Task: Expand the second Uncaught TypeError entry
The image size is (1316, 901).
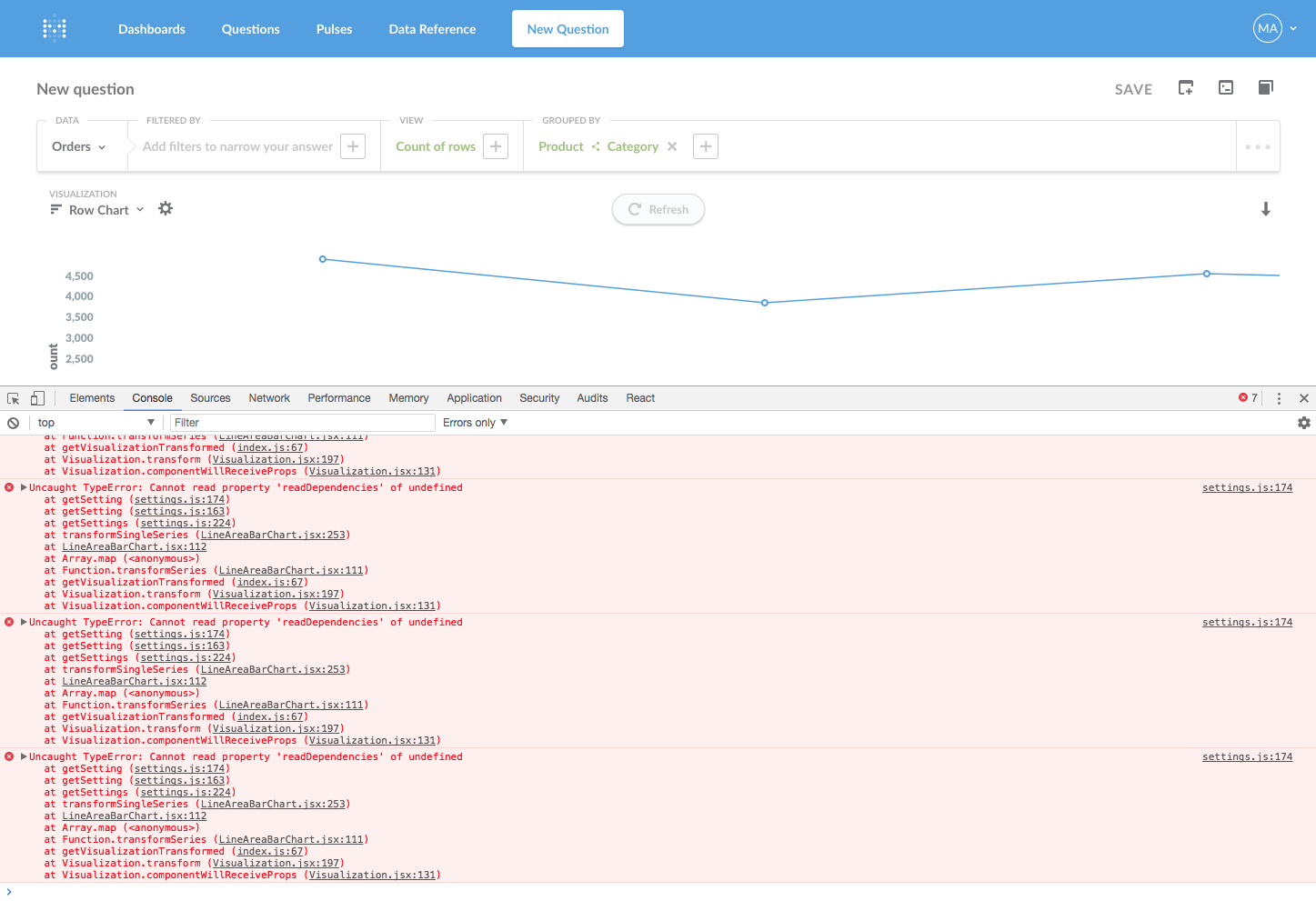Action: tap(24, 622)
